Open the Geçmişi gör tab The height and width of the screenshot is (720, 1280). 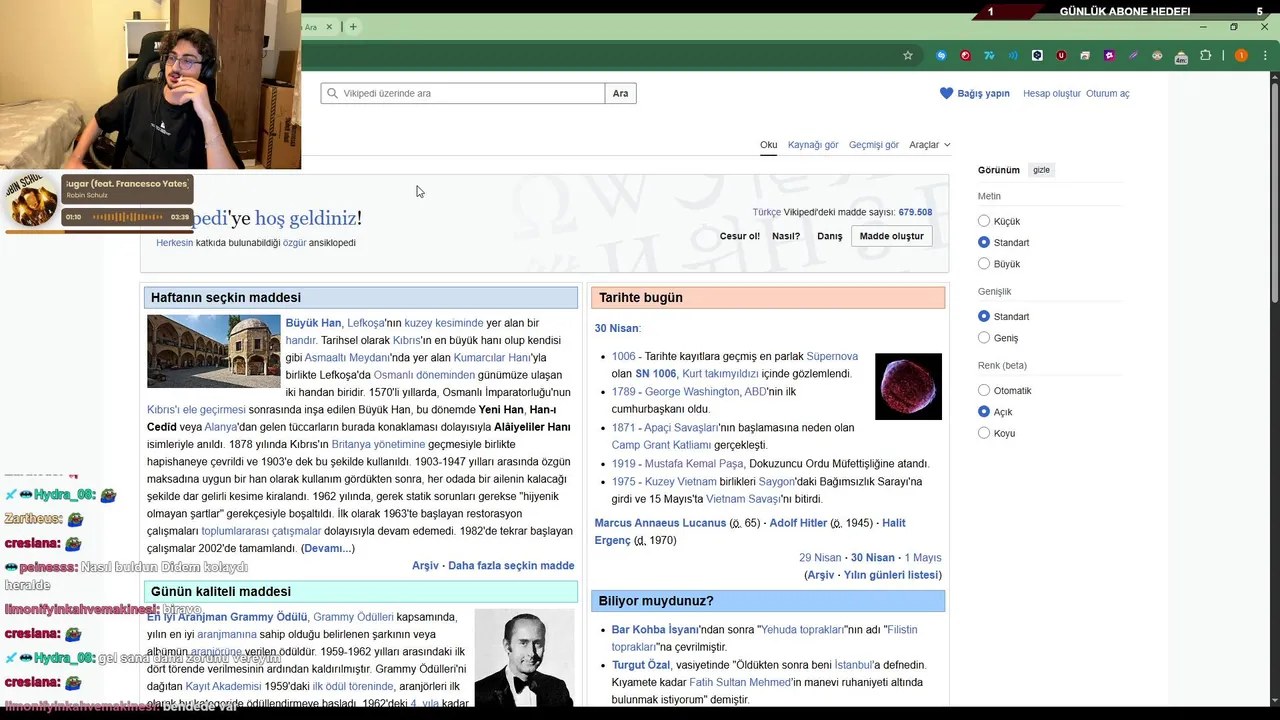(874, 145)
